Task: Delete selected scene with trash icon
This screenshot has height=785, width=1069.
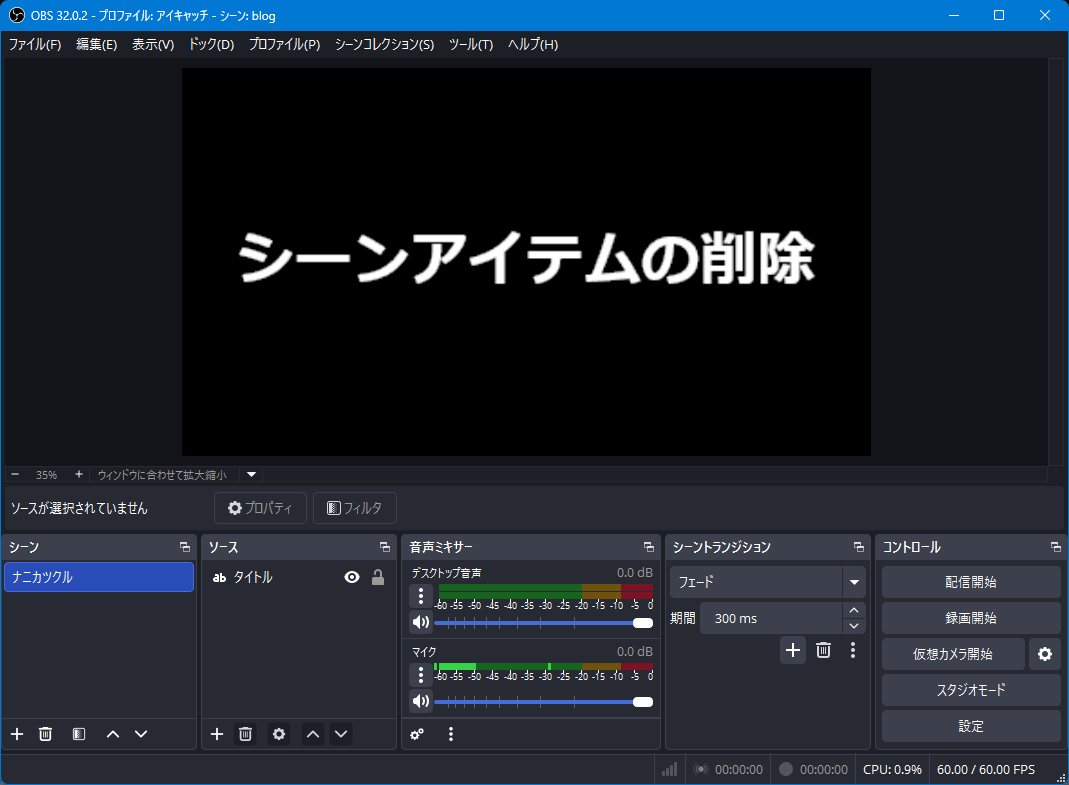Action: click(x=45, y=734)
